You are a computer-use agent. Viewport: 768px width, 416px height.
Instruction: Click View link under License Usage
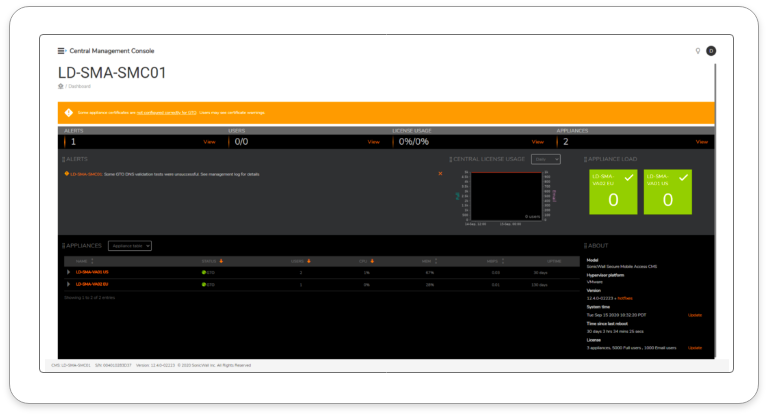coord(536,142)
